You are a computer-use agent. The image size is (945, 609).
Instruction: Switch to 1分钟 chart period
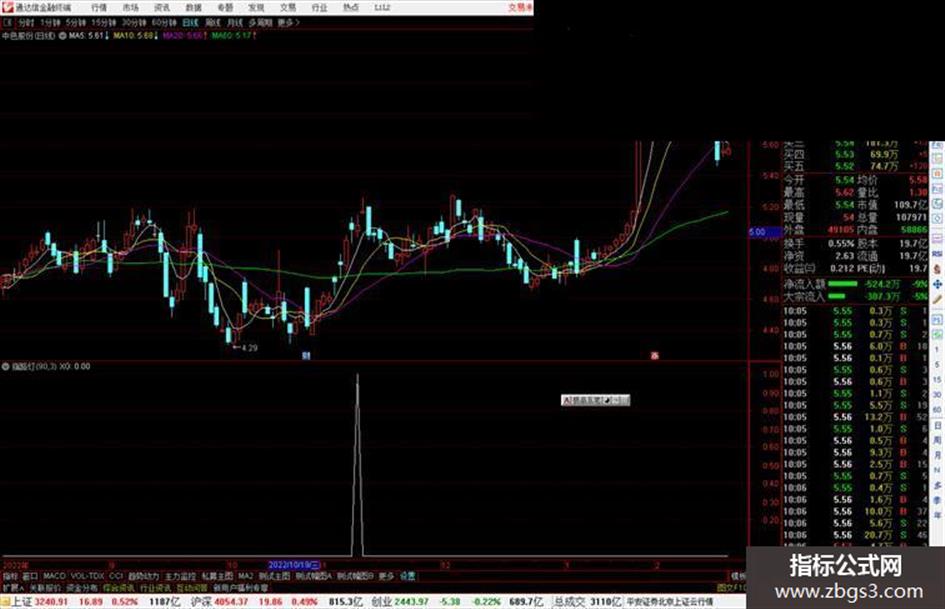(x=50, y=23)
